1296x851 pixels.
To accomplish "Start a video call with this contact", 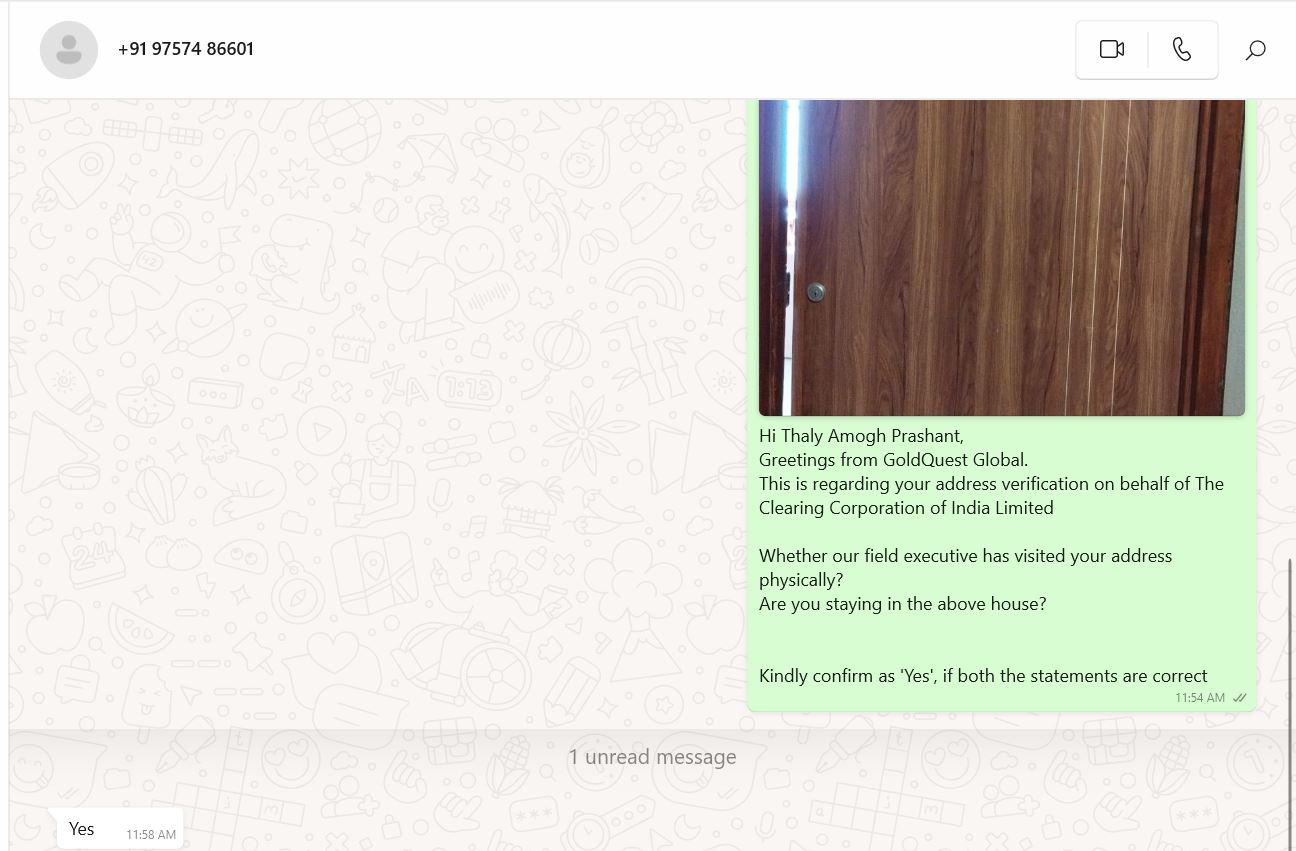I will coord(1112,49).
